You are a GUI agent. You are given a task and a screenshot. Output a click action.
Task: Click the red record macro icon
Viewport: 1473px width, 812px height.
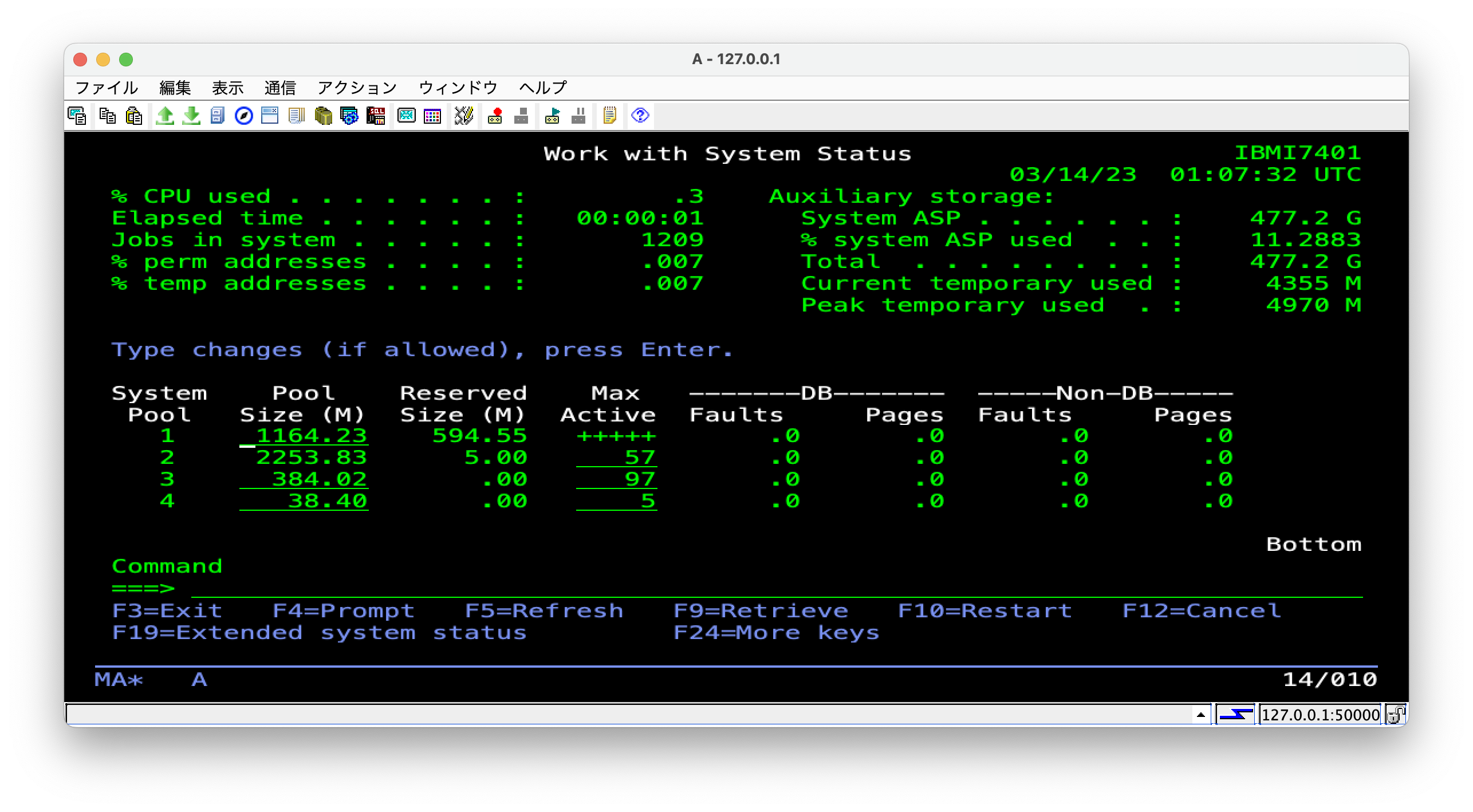[x=495, y=116]
